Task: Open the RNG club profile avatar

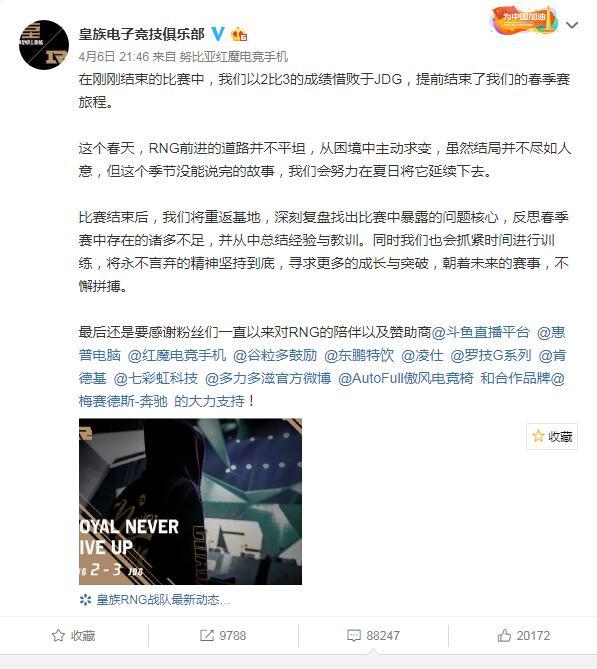Action: coord(44,45)
